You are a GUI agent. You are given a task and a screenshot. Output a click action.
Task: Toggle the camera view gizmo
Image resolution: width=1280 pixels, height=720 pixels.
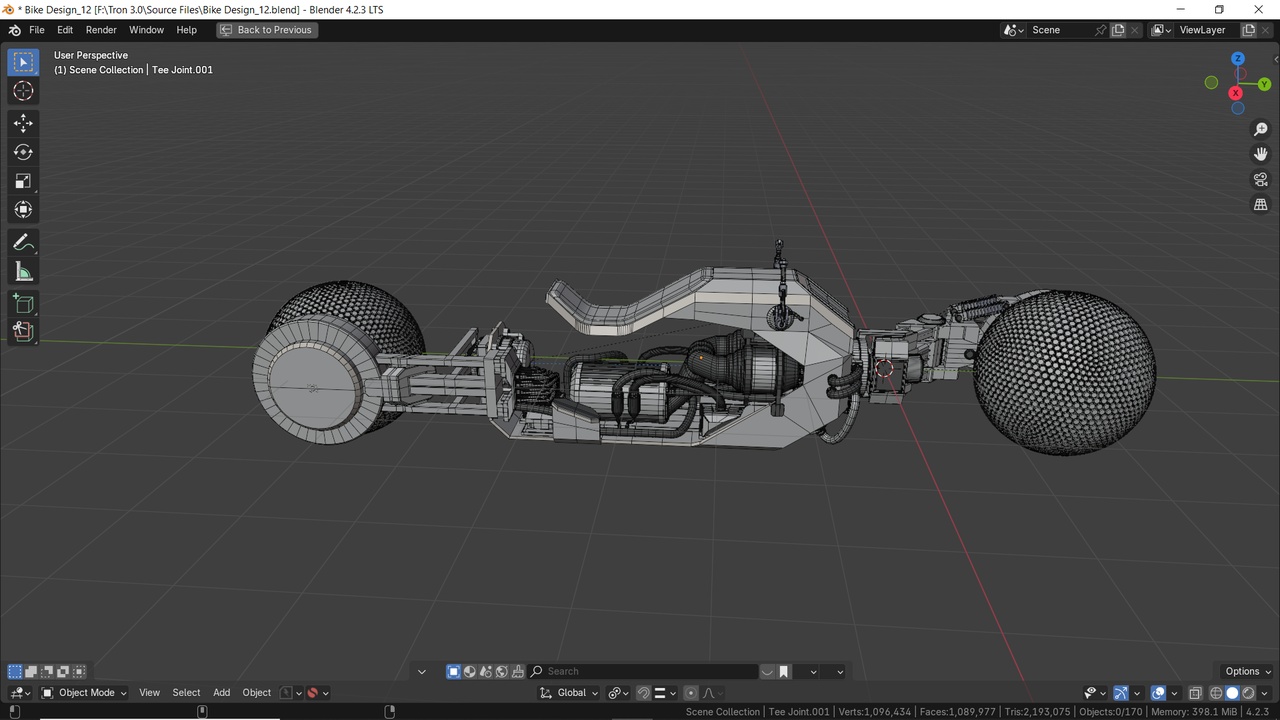coord(1260,180)
